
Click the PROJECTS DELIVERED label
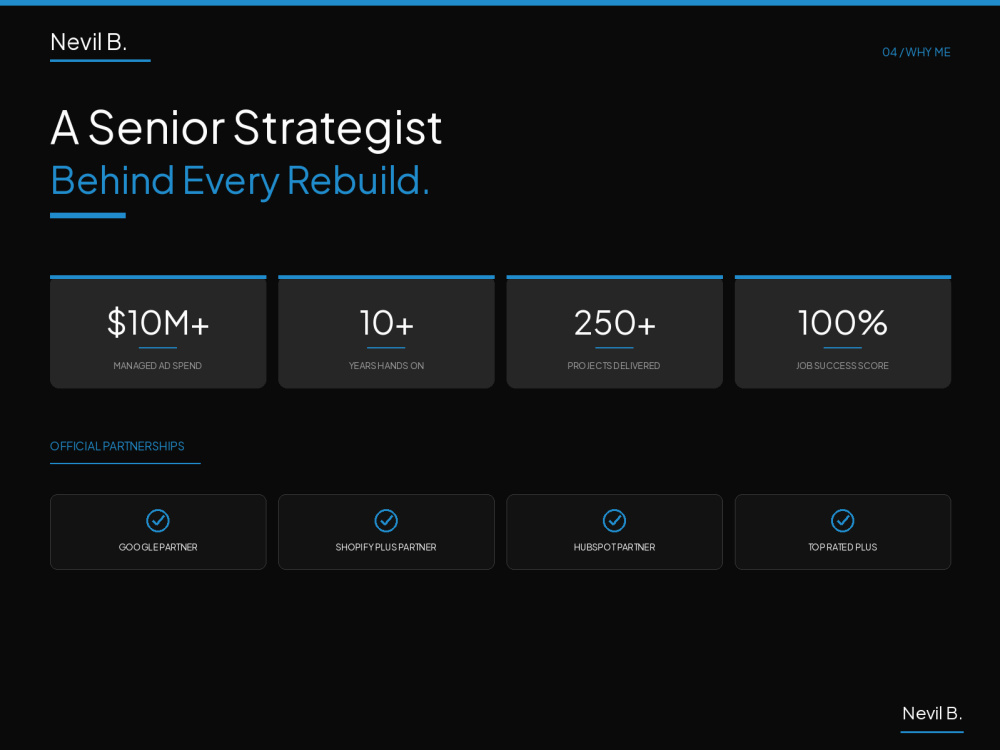pyautogui.click(x=614, y=365)
